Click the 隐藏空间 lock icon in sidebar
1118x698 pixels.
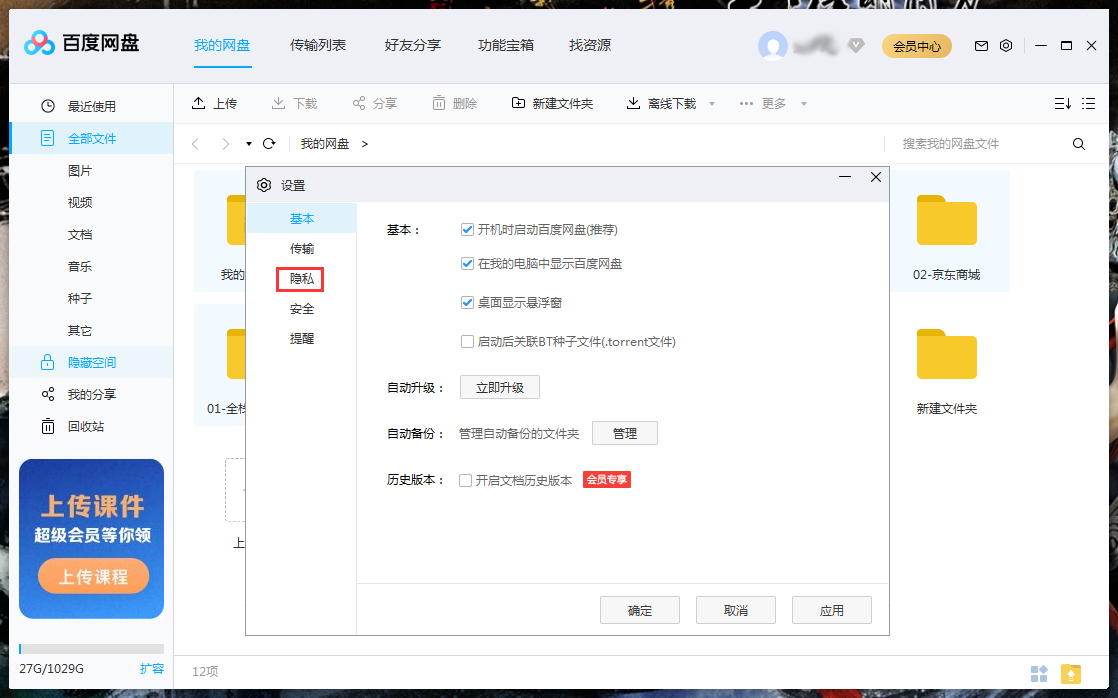click(x=48, y=362)
